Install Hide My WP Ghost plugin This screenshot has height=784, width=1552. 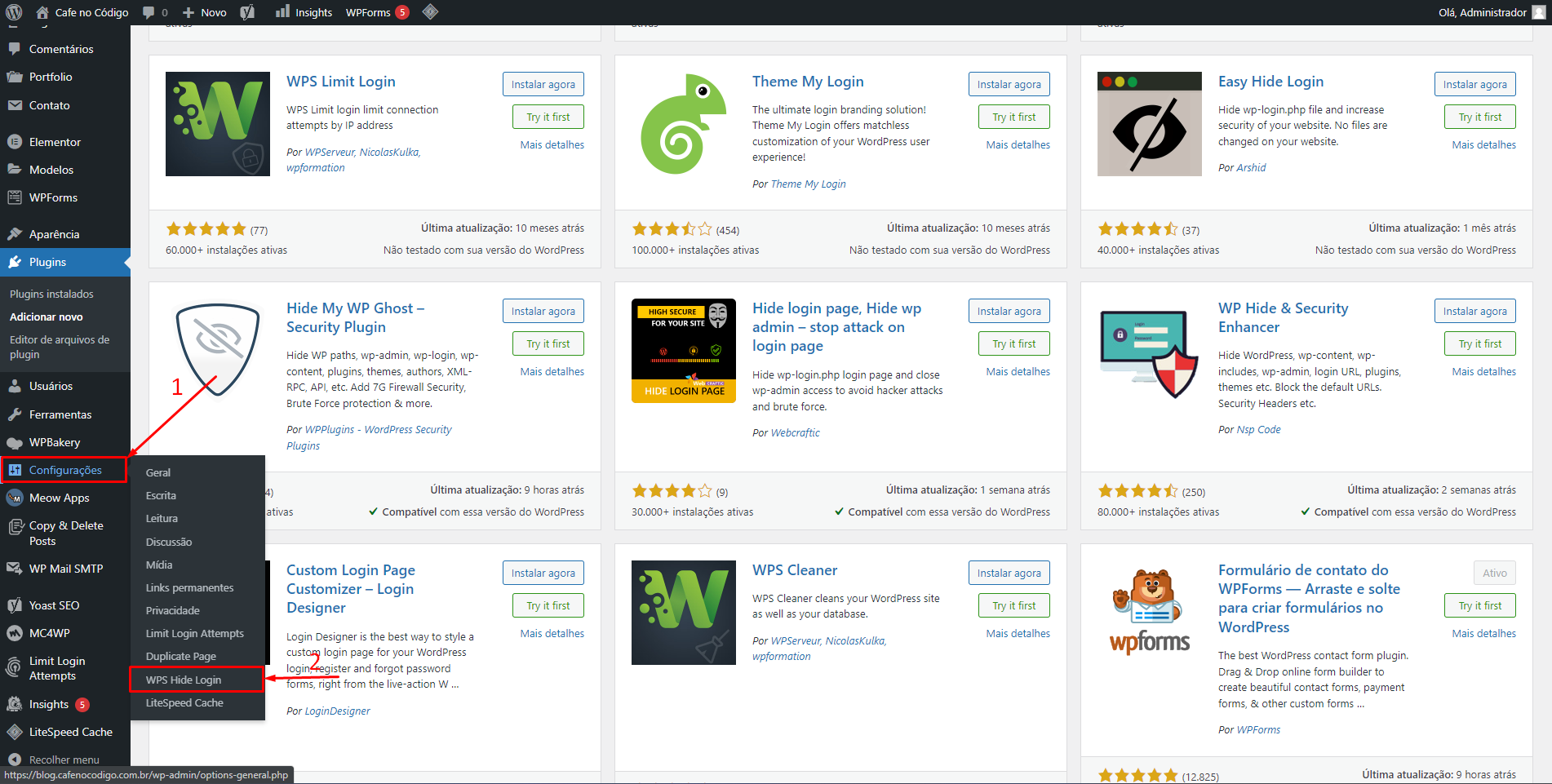(543, 311)
